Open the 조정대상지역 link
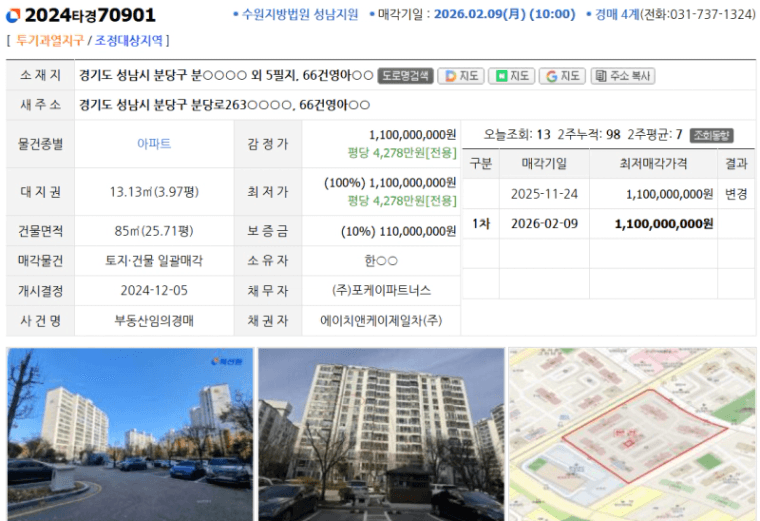 [129, 40]
